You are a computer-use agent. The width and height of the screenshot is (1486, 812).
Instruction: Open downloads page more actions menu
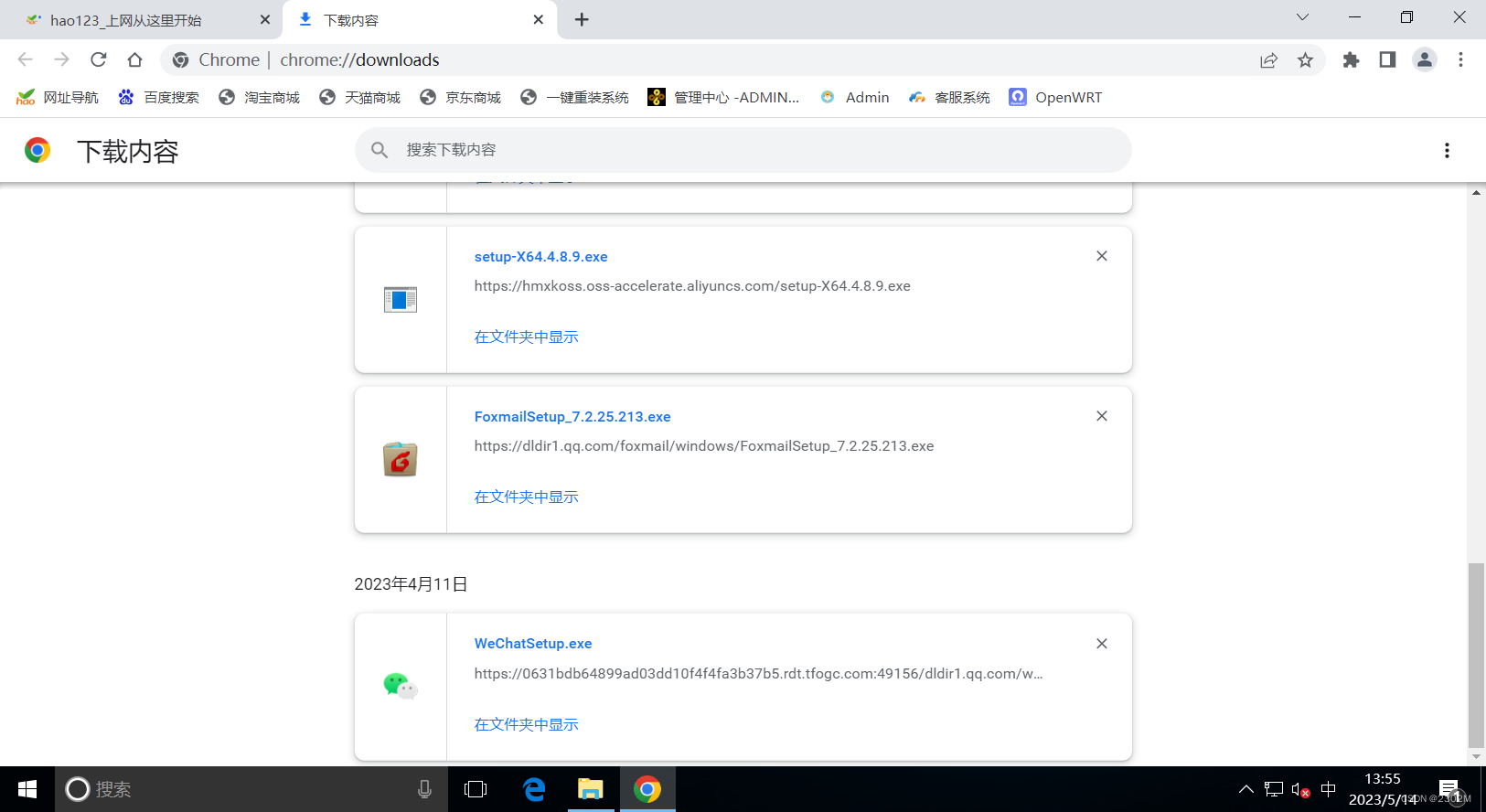click(1447, 150)
